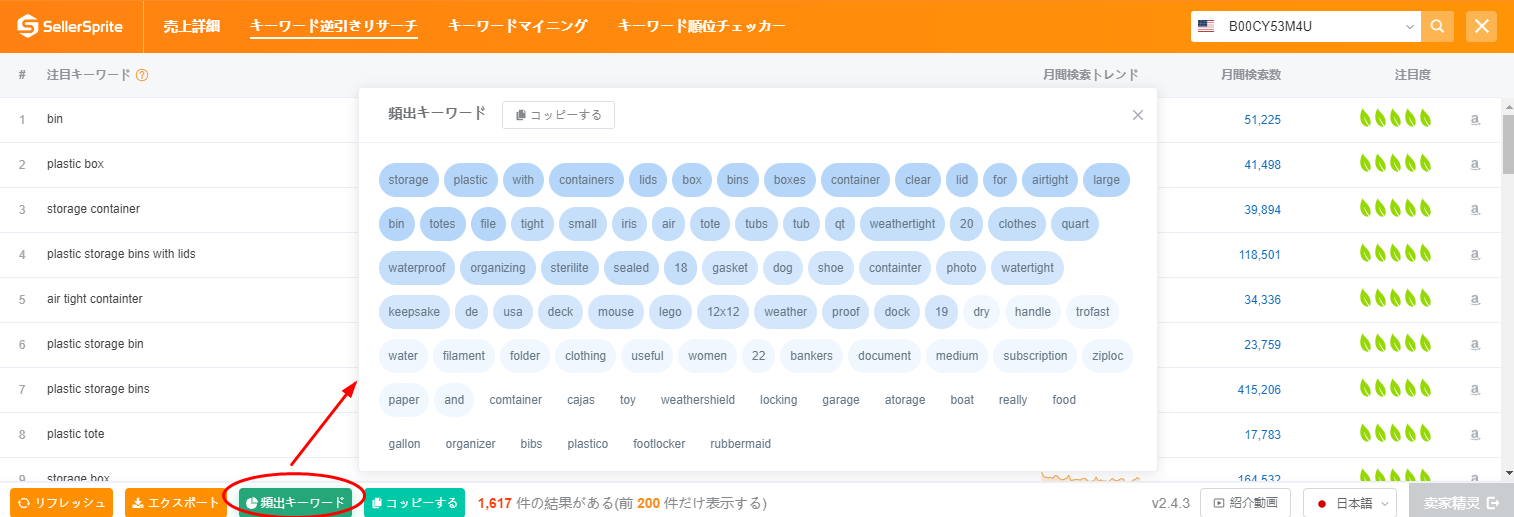This screenshot has height=517, width=1514.
Task: Open the 紹介動画 video button
Action: coord(1246,502)
